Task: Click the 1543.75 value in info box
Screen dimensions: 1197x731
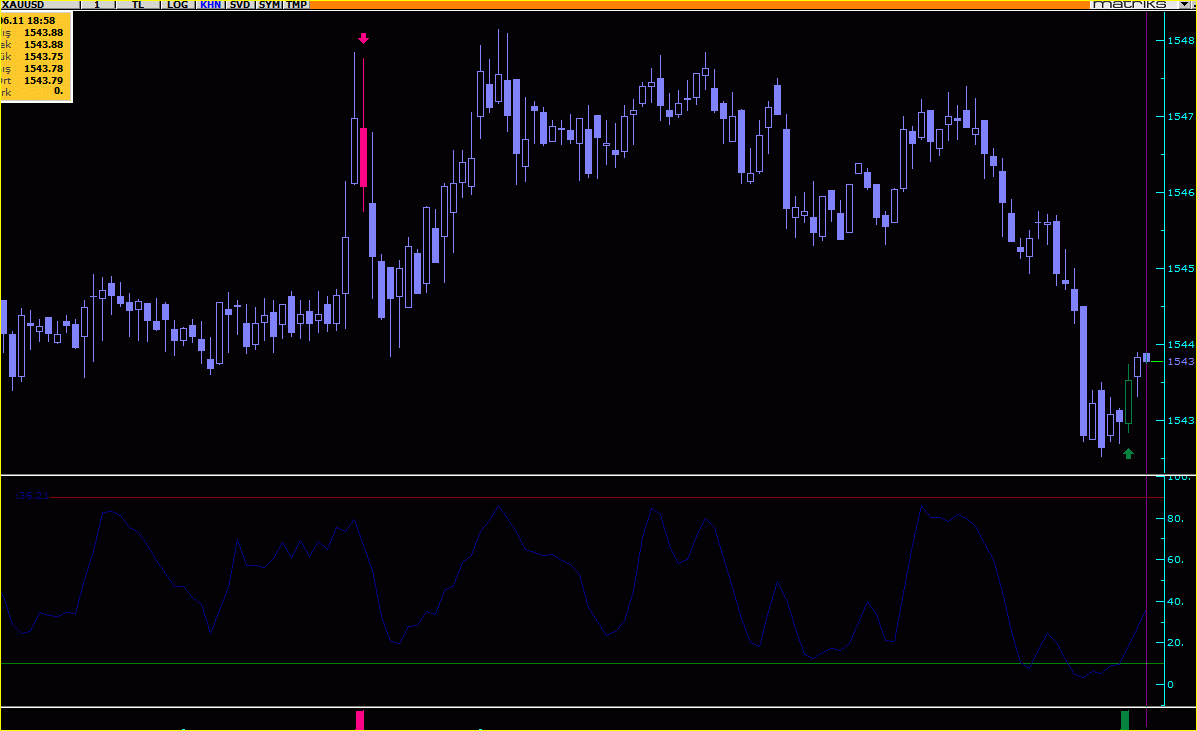Action: [44, 56]
